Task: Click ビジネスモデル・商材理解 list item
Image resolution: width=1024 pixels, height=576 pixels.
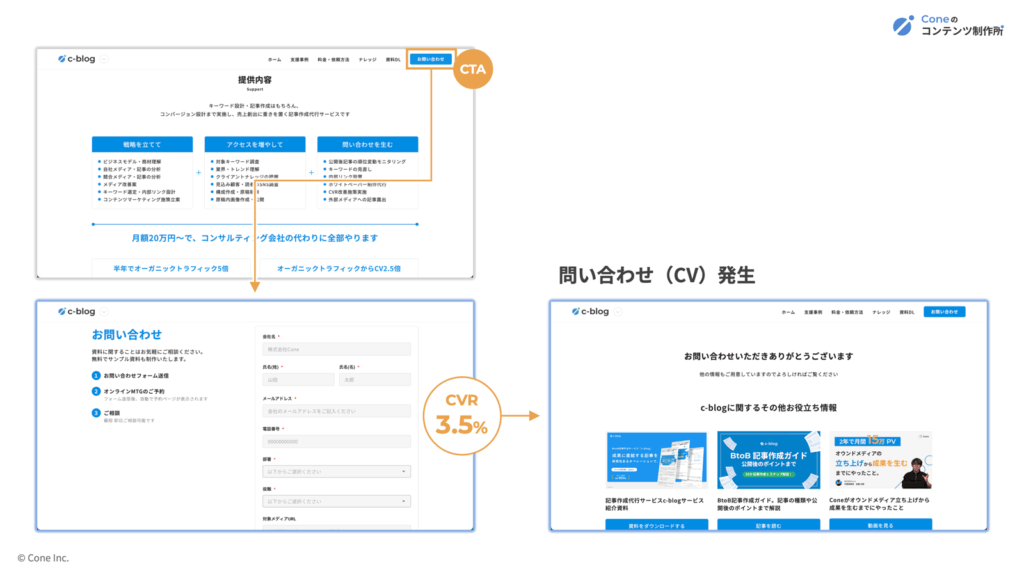Action: (131, 161)
